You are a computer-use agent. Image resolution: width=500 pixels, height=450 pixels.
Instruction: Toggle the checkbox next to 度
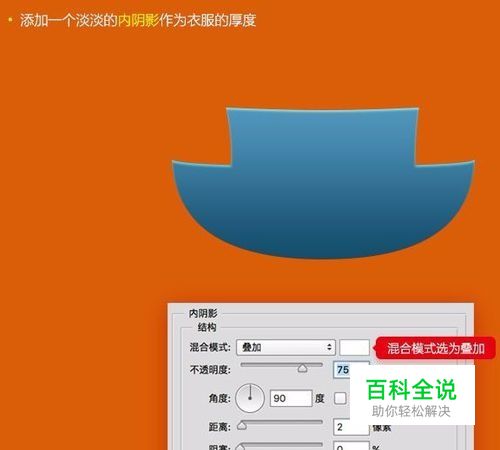[x=340, y=398]
